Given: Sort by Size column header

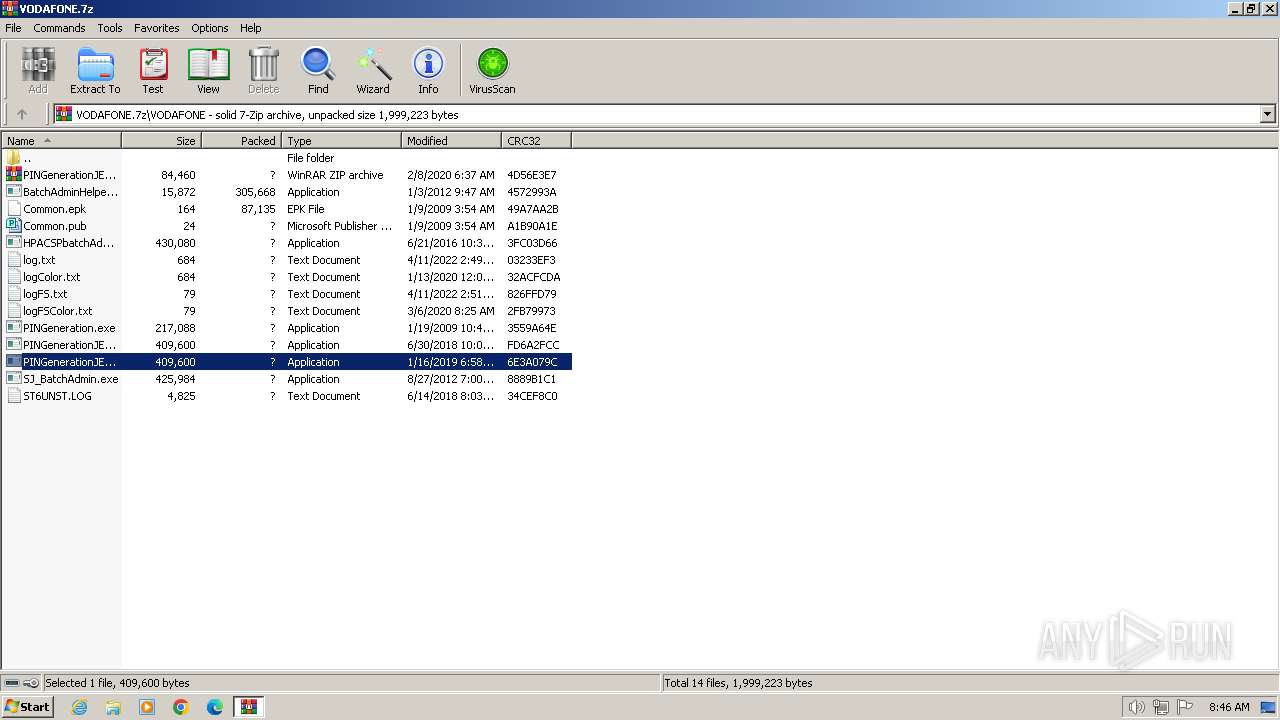Looking at the screenshot, I should 161,141.
